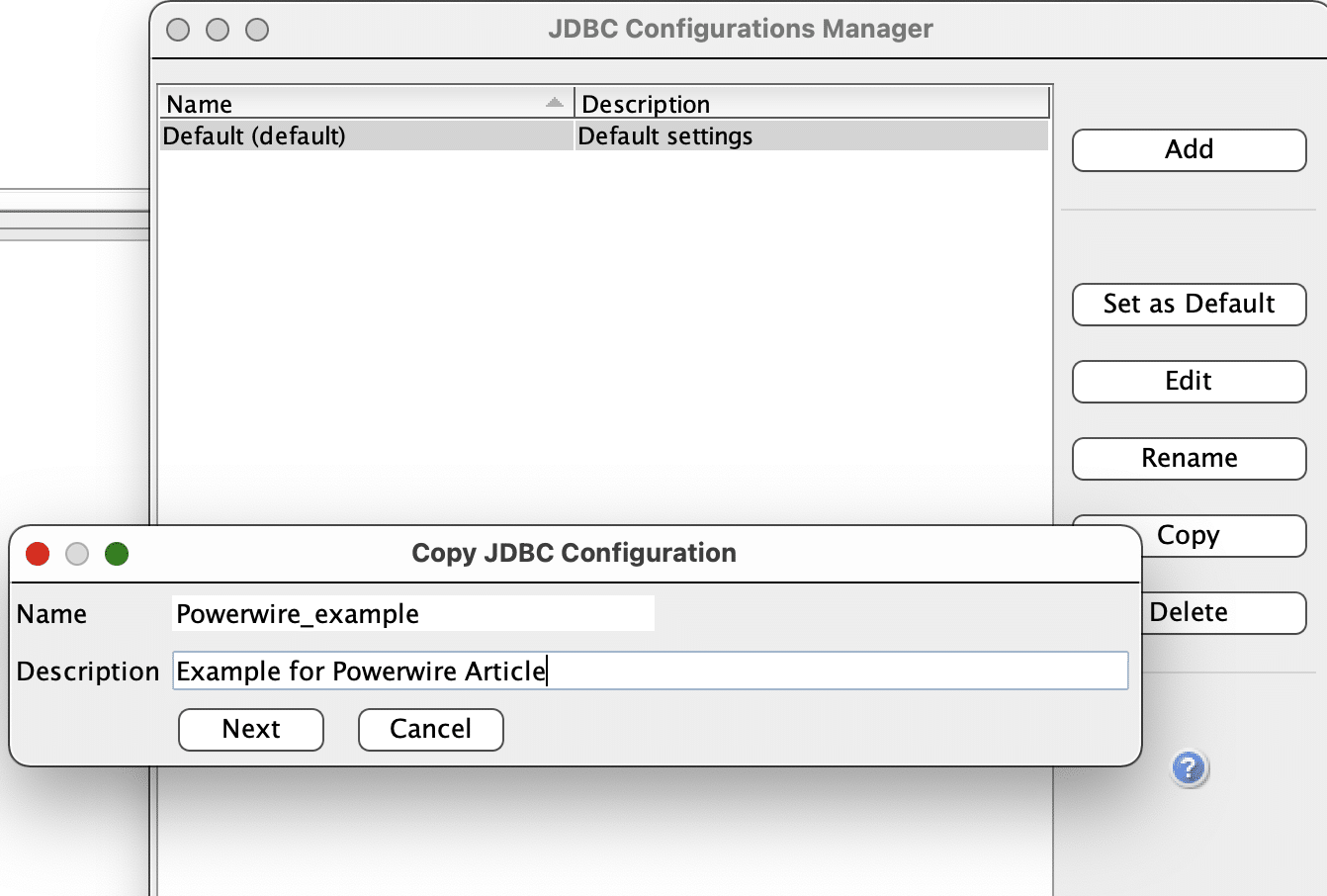Click the Name column header
1327x896 pixels.
point(346,104)
